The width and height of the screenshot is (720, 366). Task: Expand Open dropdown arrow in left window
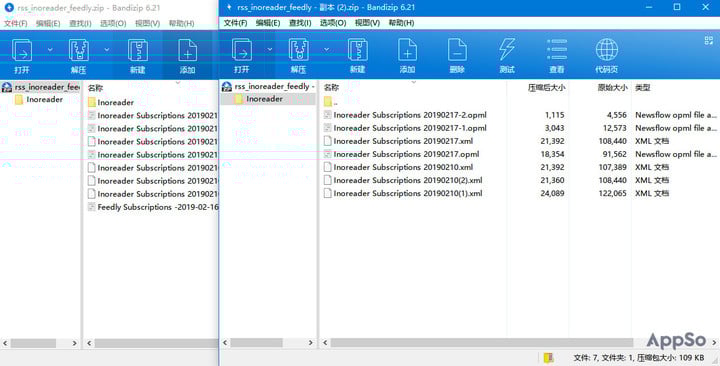[50, 50]
